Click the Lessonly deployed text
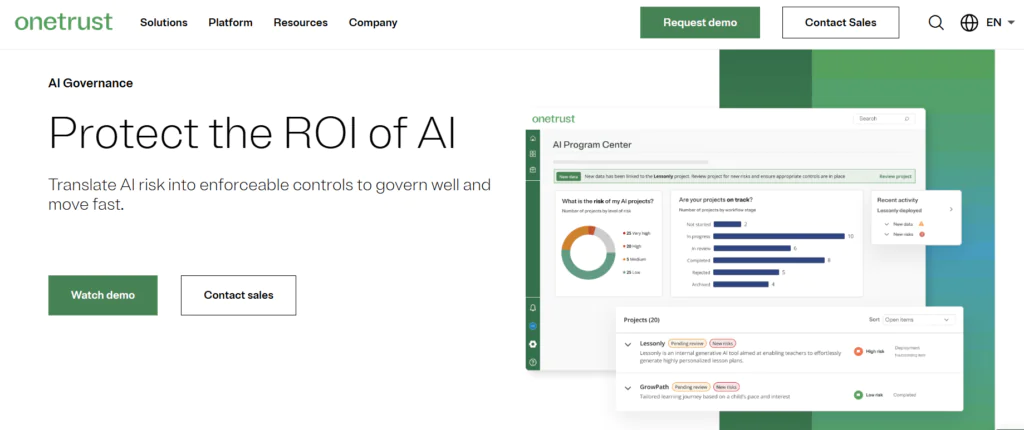The width and height of the screenshot is (1024, 430). pos(899,211)
